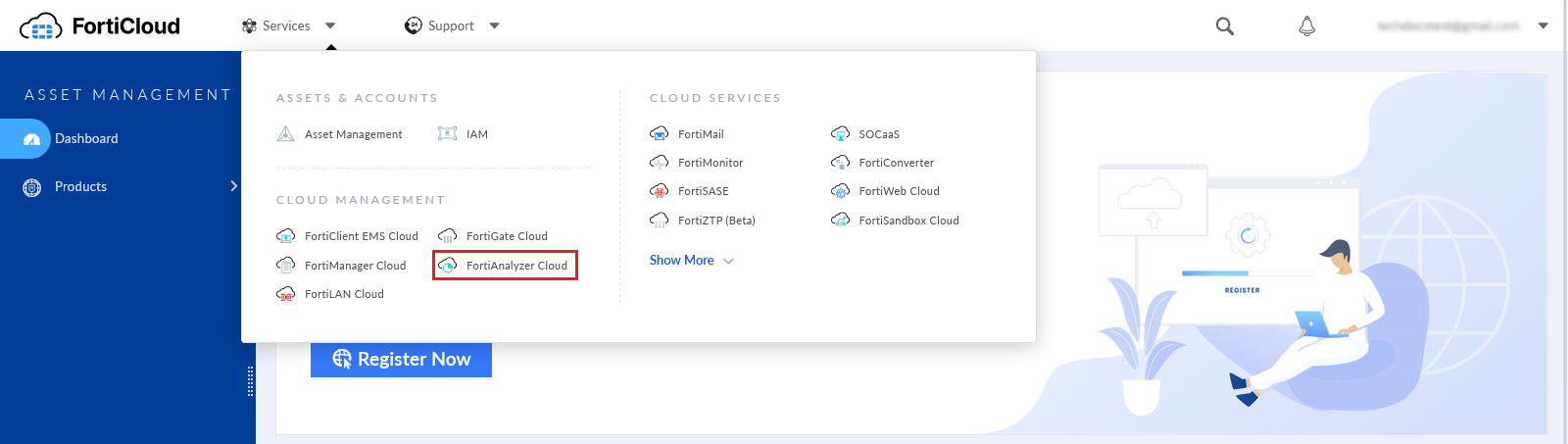The width and height of the screenshot is (1568, 444).
Task: Click the Asset Management triangle icon
Action: coord(285,134)
